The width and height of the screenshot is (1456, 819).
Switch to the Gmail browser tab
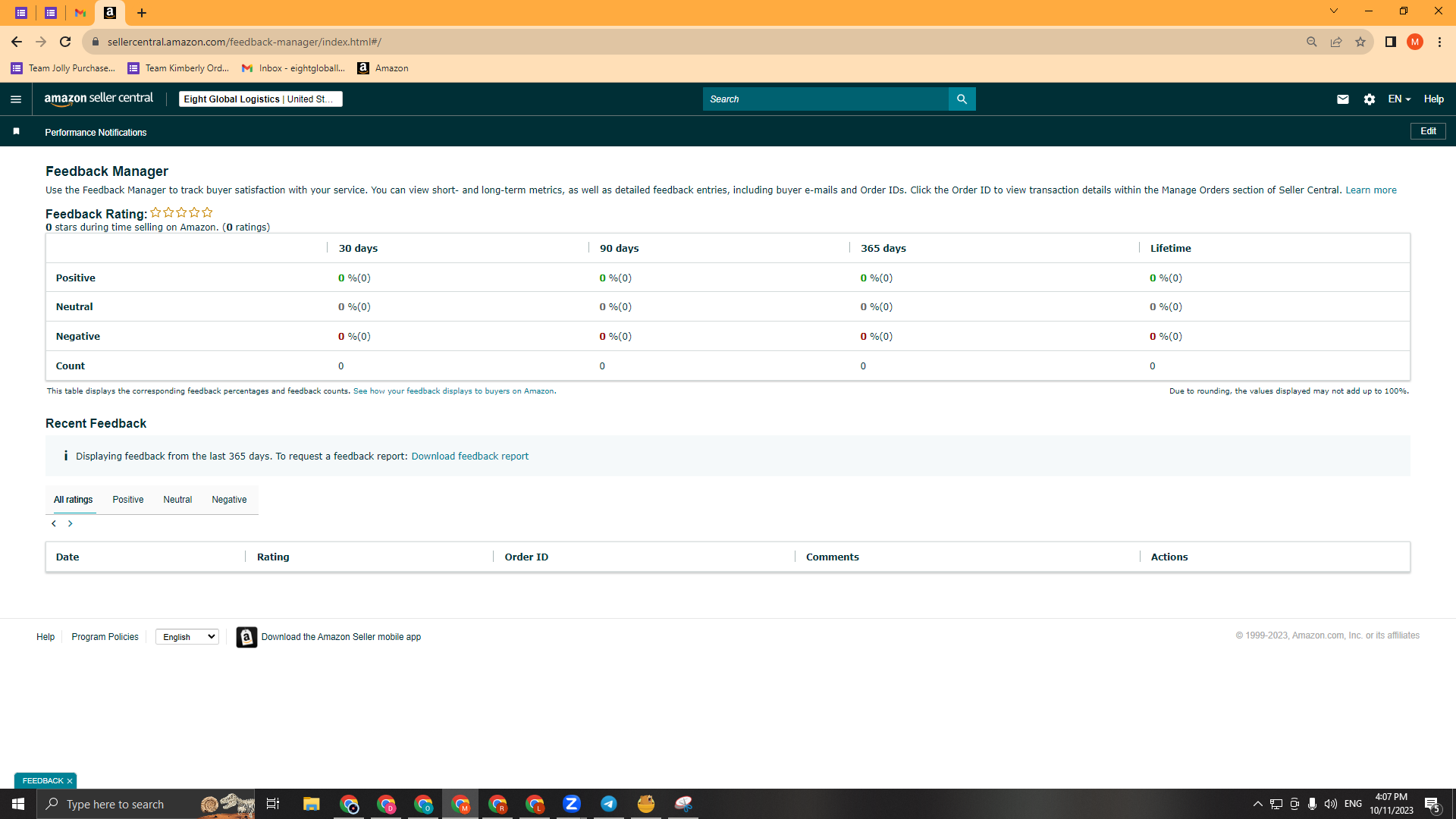click(x=80, y=13)
